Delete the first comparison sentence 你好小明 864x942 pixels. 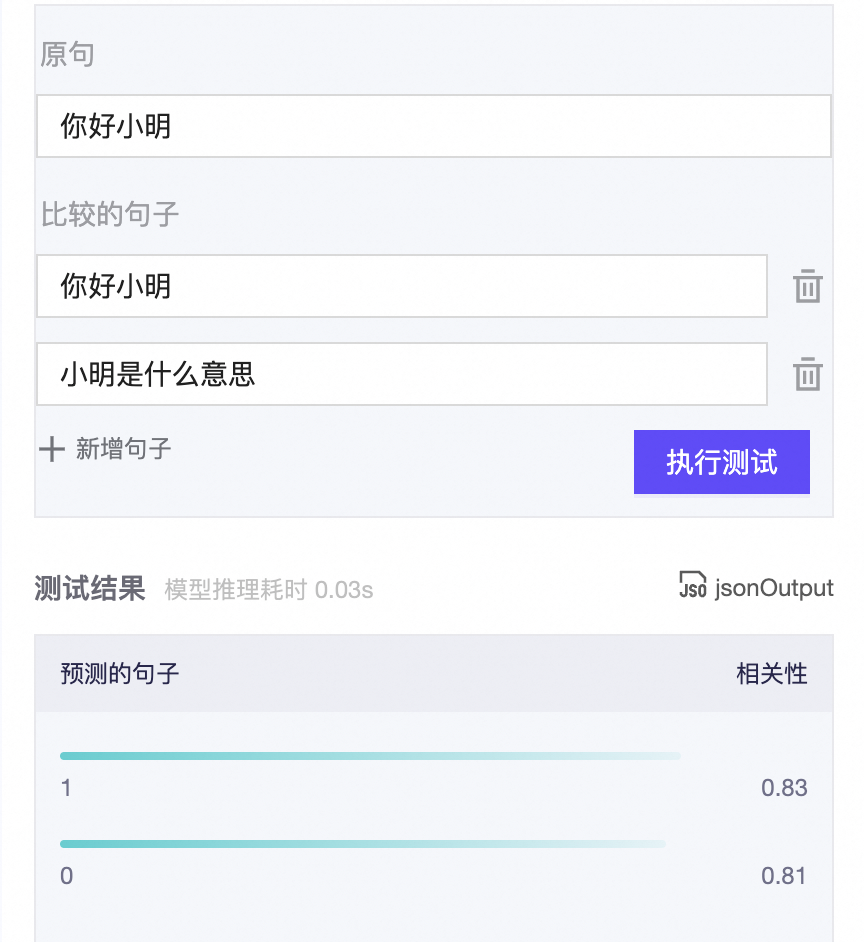point(807,286)
